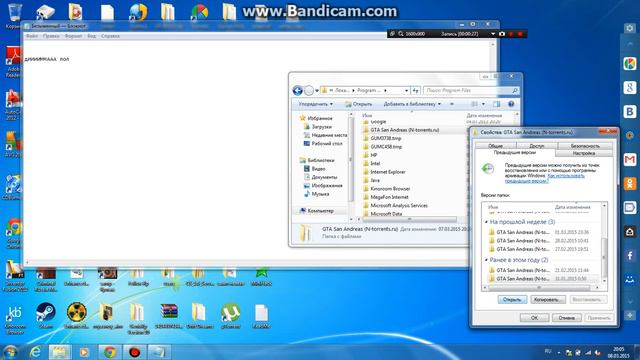Image resolution: width=640 pixels, height=360 pixels.
Task: Collapse На прошлой неделе group
Action: point(486,222)
